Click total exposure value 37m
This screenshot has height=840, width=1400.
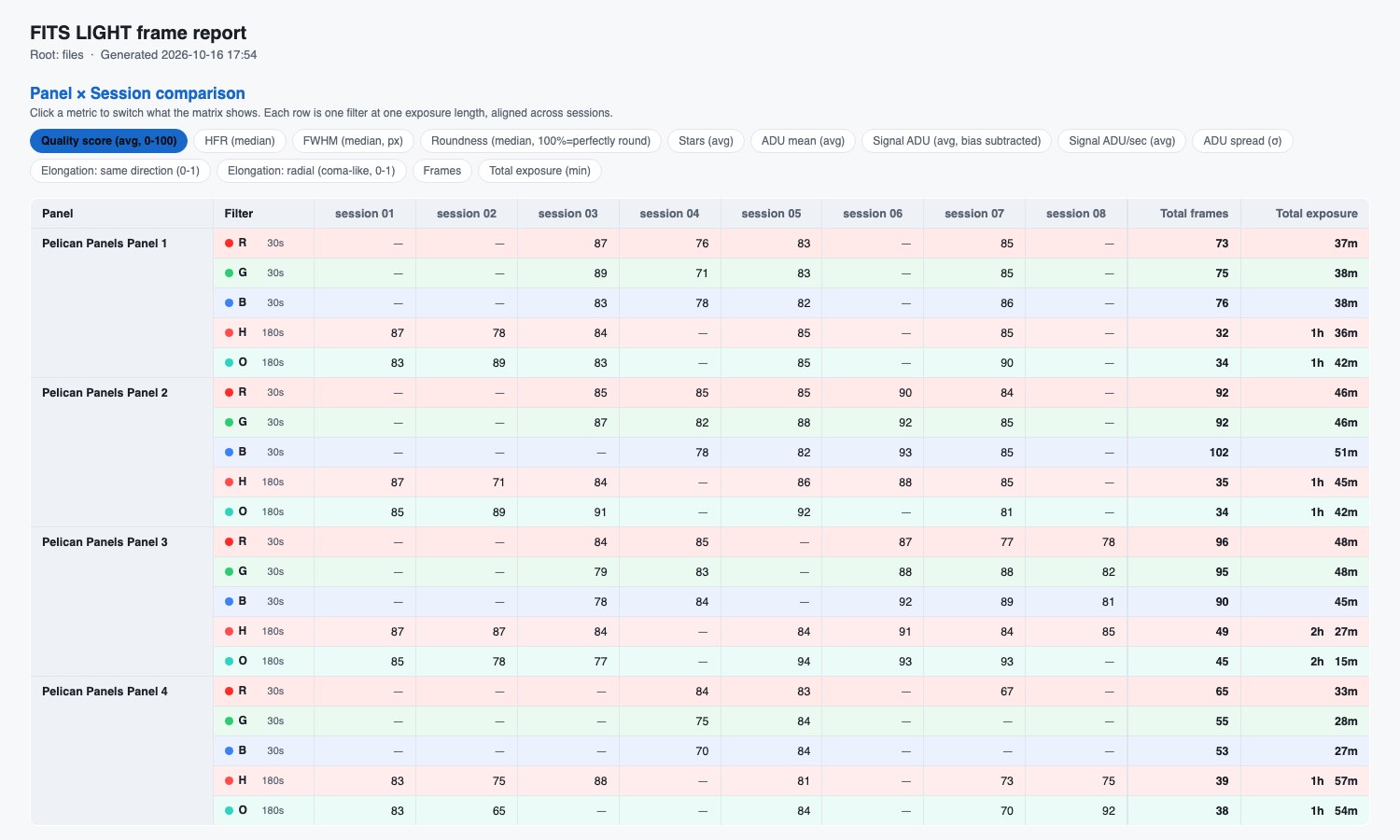(1346, 244)
